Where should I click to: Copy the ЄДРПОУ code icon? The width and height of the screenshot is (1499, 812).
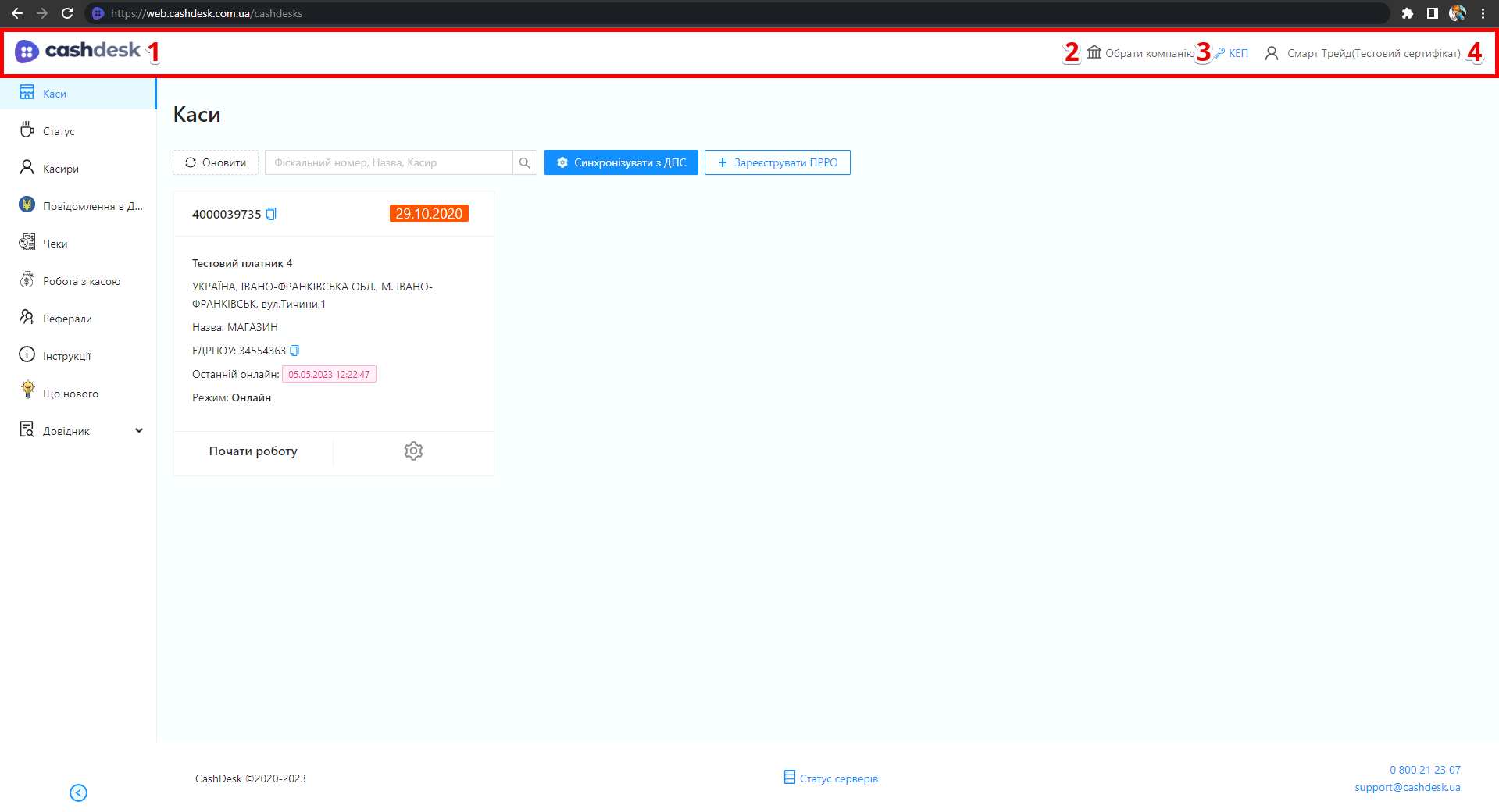[294, 351]
